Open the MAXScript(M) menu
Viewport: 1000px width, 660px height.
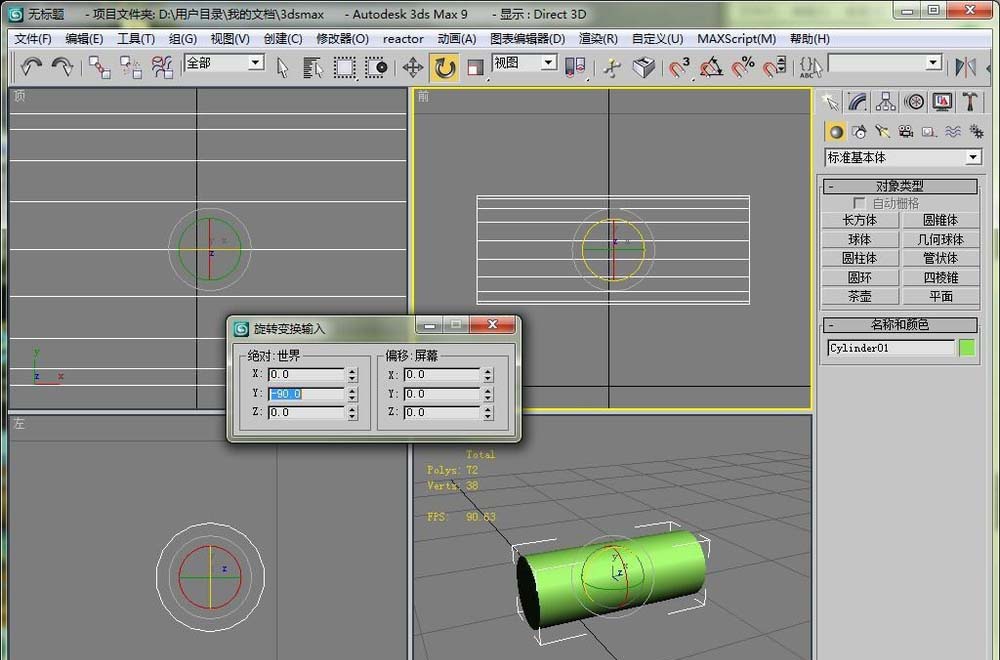click(x=737, y=39)
